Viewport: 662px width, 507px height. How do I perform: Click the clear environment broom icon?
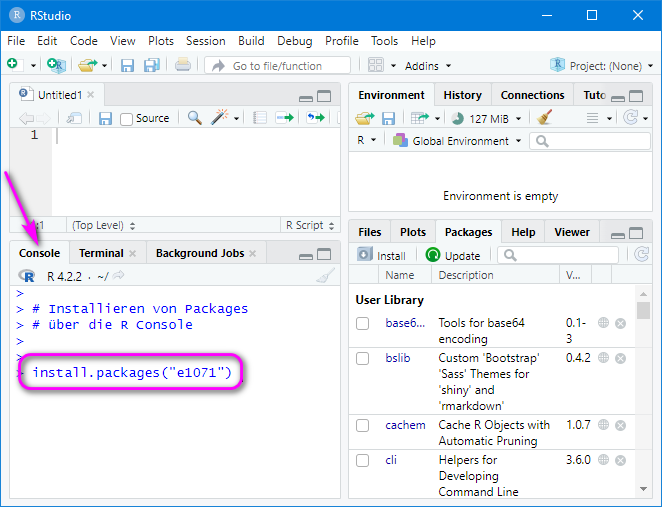(x=544, y=118)
